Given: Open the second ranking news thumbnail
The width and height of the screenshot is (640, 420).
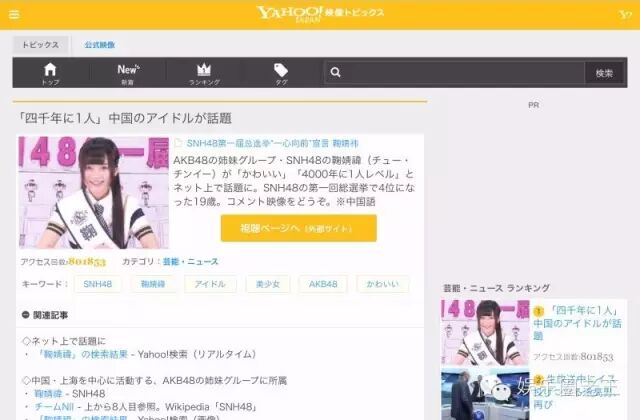Looking at the screenshot, I should 485,394.
